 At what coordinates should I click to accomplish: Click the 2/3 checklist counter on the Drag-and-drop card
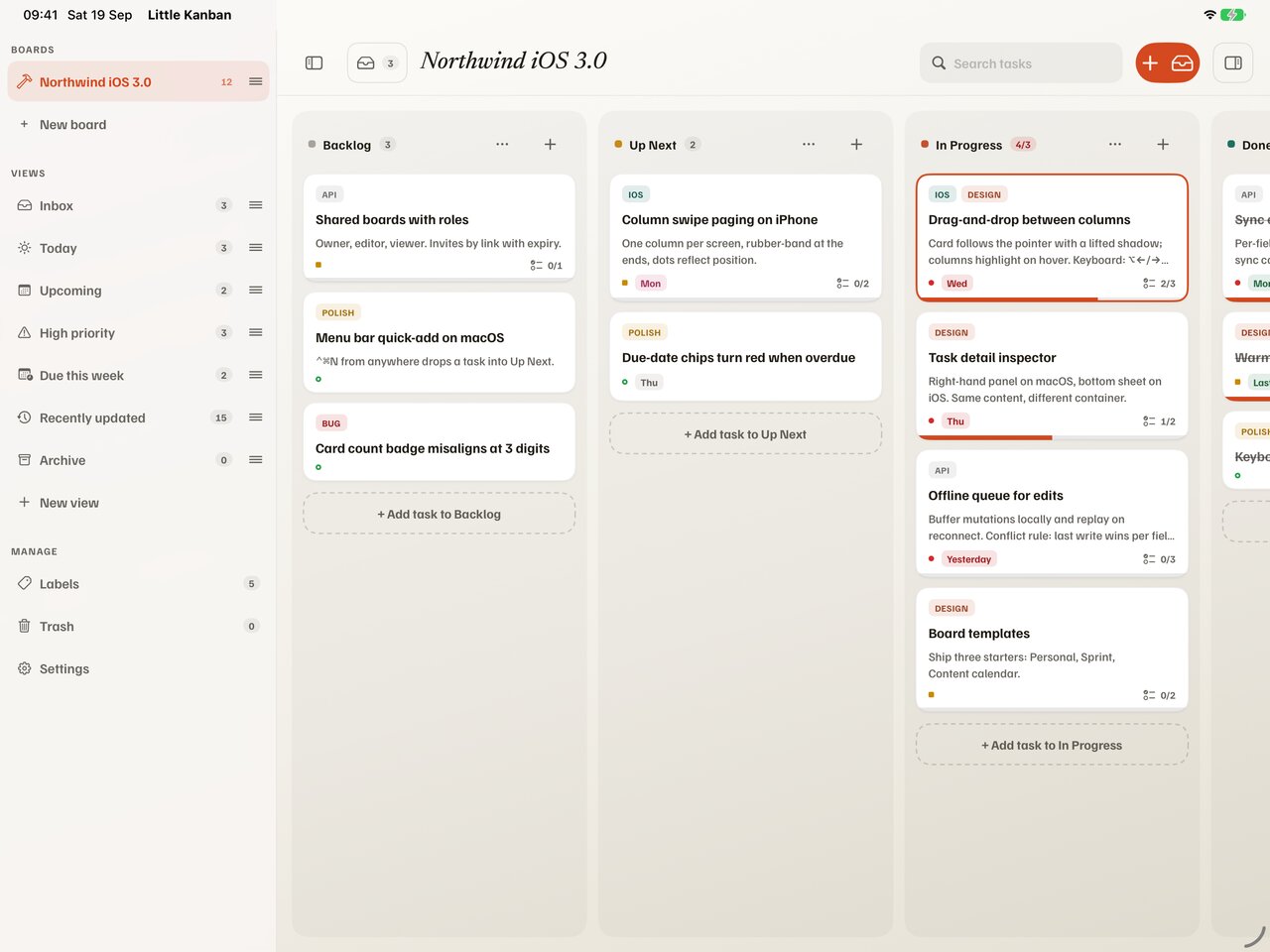pos(1159,284)
